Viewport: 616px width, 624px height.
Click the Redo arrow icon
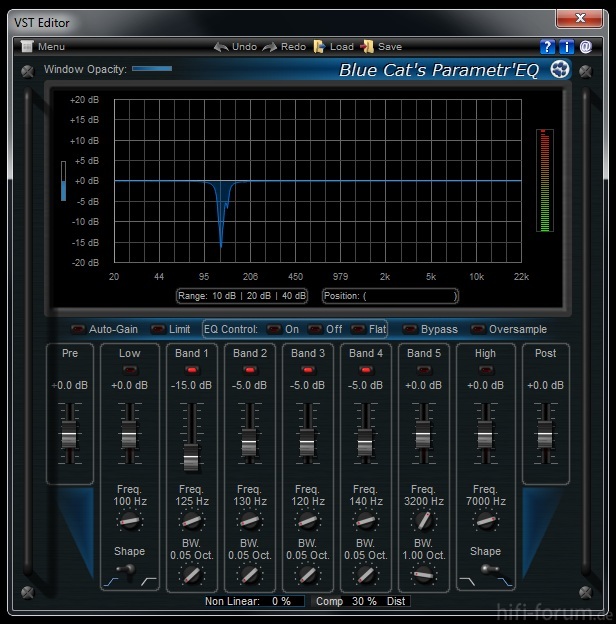[x=269, y=47]
